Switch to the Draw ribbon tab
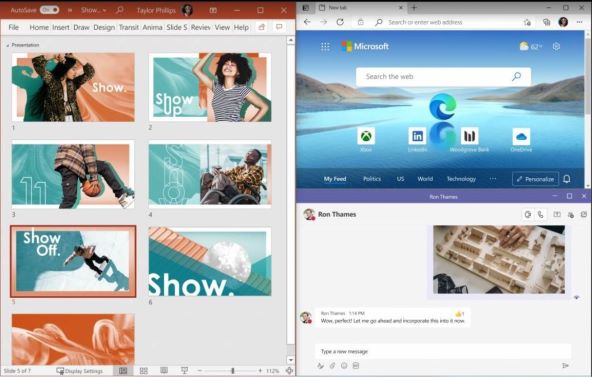The image size is (592, 377). [x=81, y=27]
